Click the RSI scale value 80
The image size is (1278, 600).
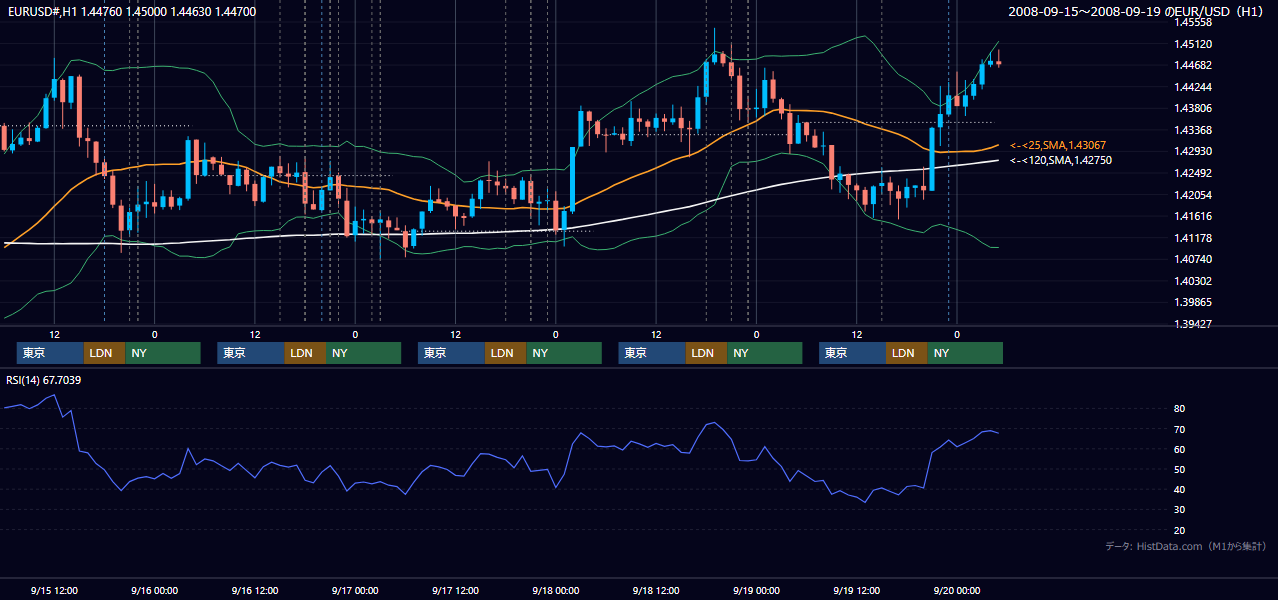pyautogui.click(x=1179, y=409)
